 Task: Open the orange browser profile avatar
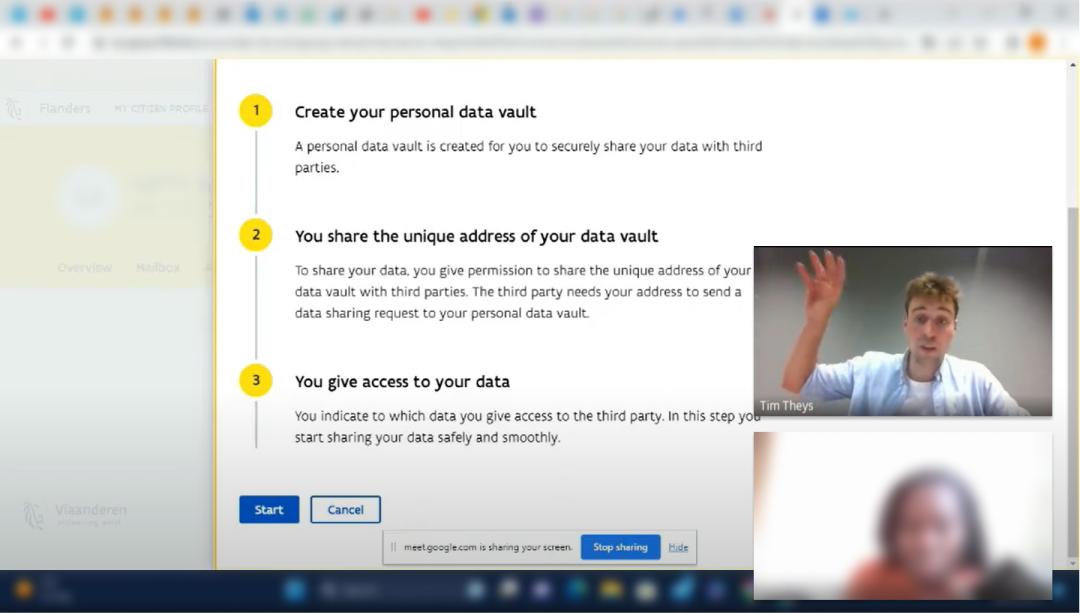[x=1036, y=43]
